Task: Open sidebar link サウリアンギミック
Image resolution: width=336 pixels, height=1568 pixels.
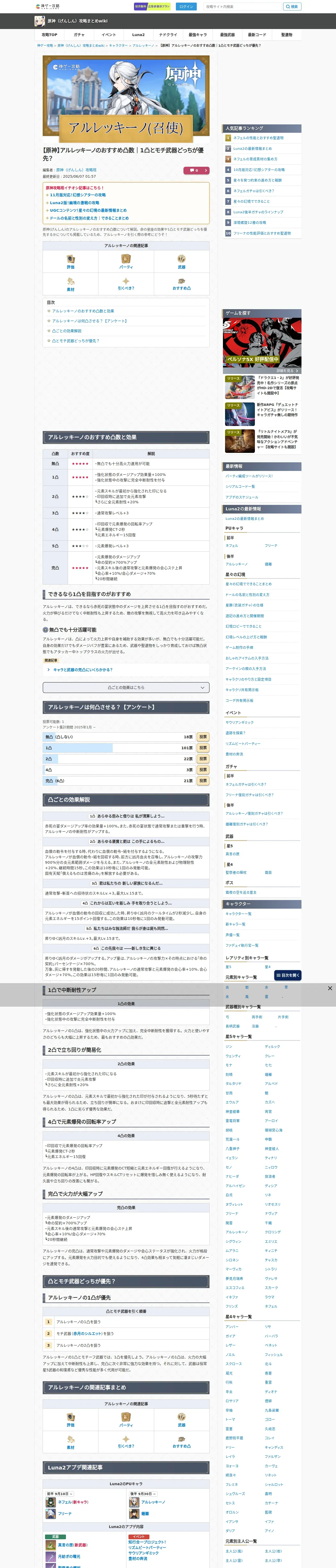Action: [240, 723]
